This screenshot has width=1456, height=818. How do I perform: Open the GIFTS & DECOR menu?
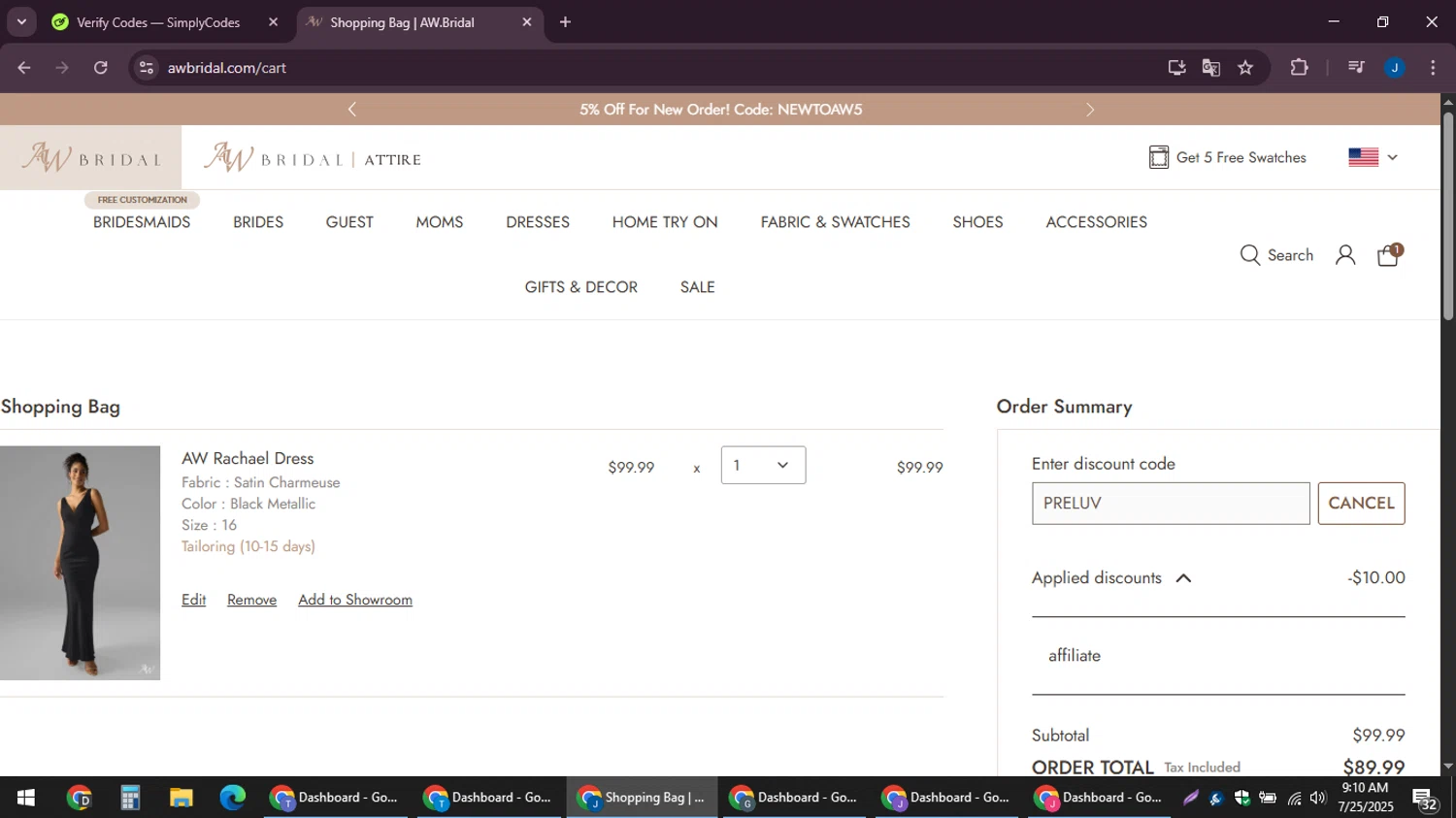point(581,287)
